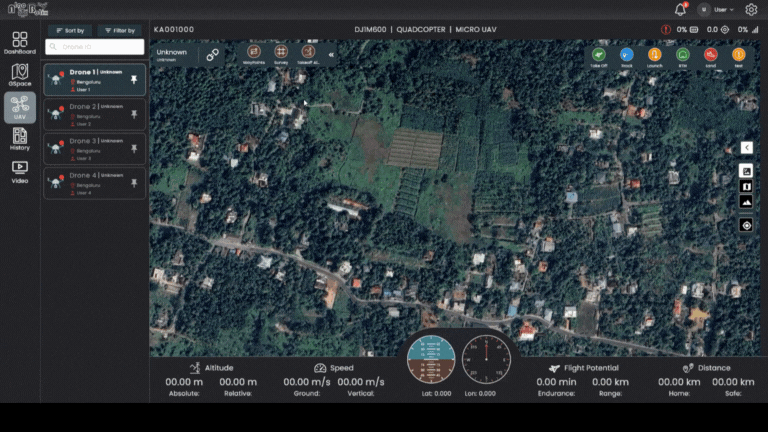The height and width of the screenshot is (432, 768).
Task: Open the Waypoints planning tool
Action: click(x=254, y=53)
